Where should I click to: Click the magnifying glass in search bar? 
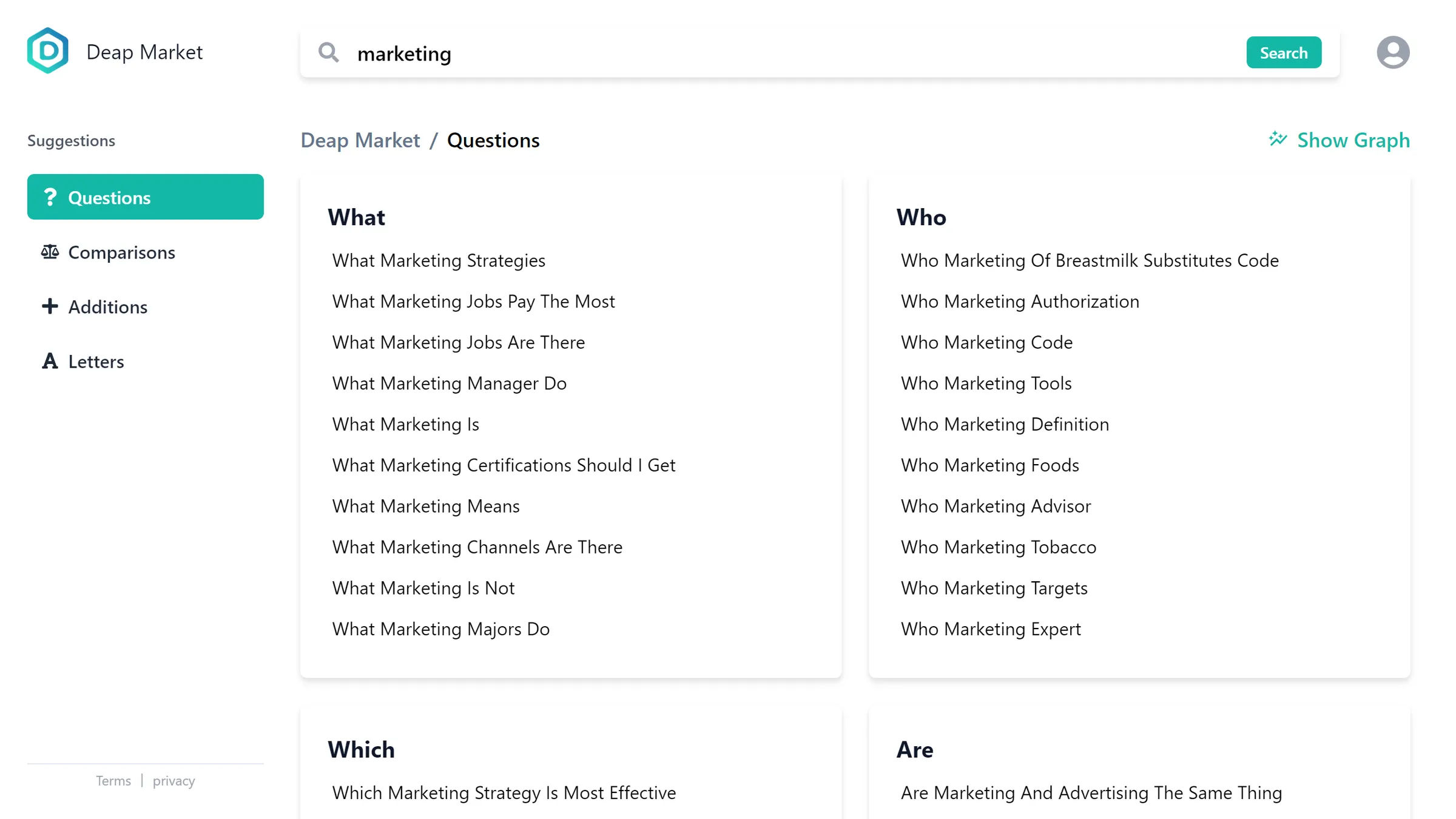click(x=328, y=53)
